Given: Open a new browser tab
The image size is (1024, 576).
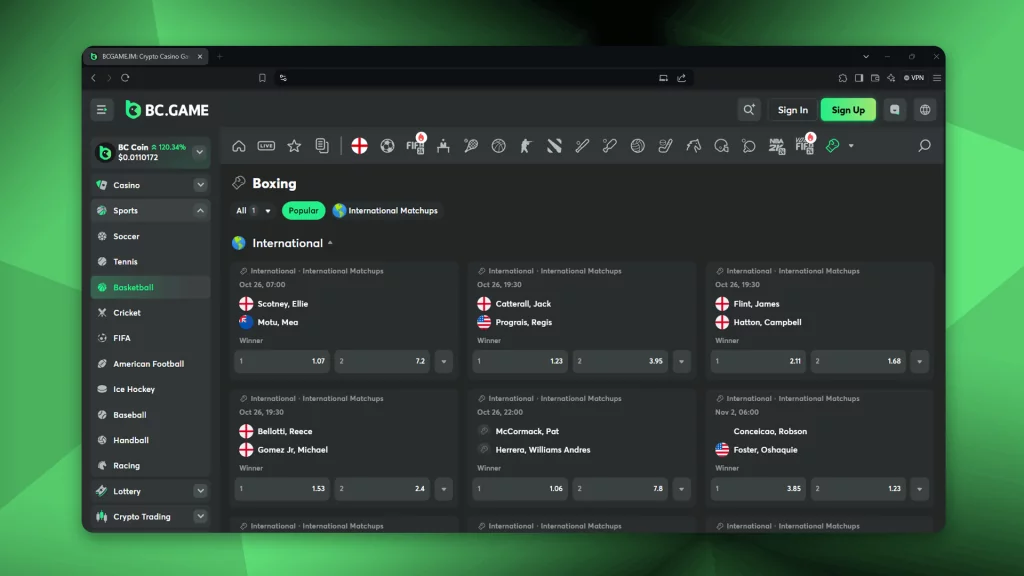Looking at the screenshot, I should click(x=219, y=57).
